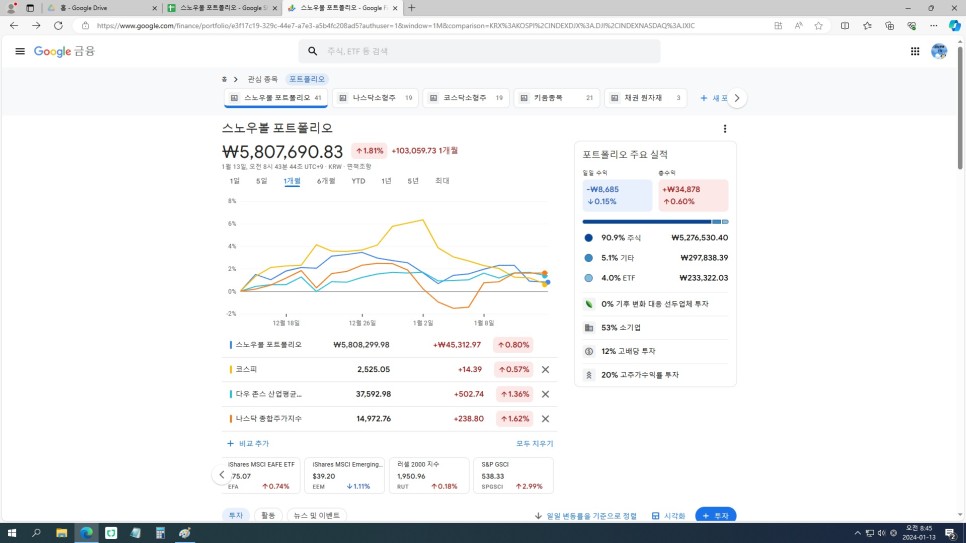Screen dimensions: 966x543
Task: Click the blue 투자 add button
Action: click(x=715, y=516)
